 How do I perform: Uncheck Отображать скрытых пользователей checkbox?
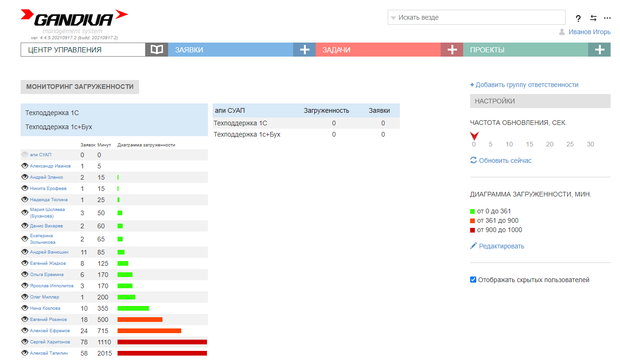(x=473, y=279)
